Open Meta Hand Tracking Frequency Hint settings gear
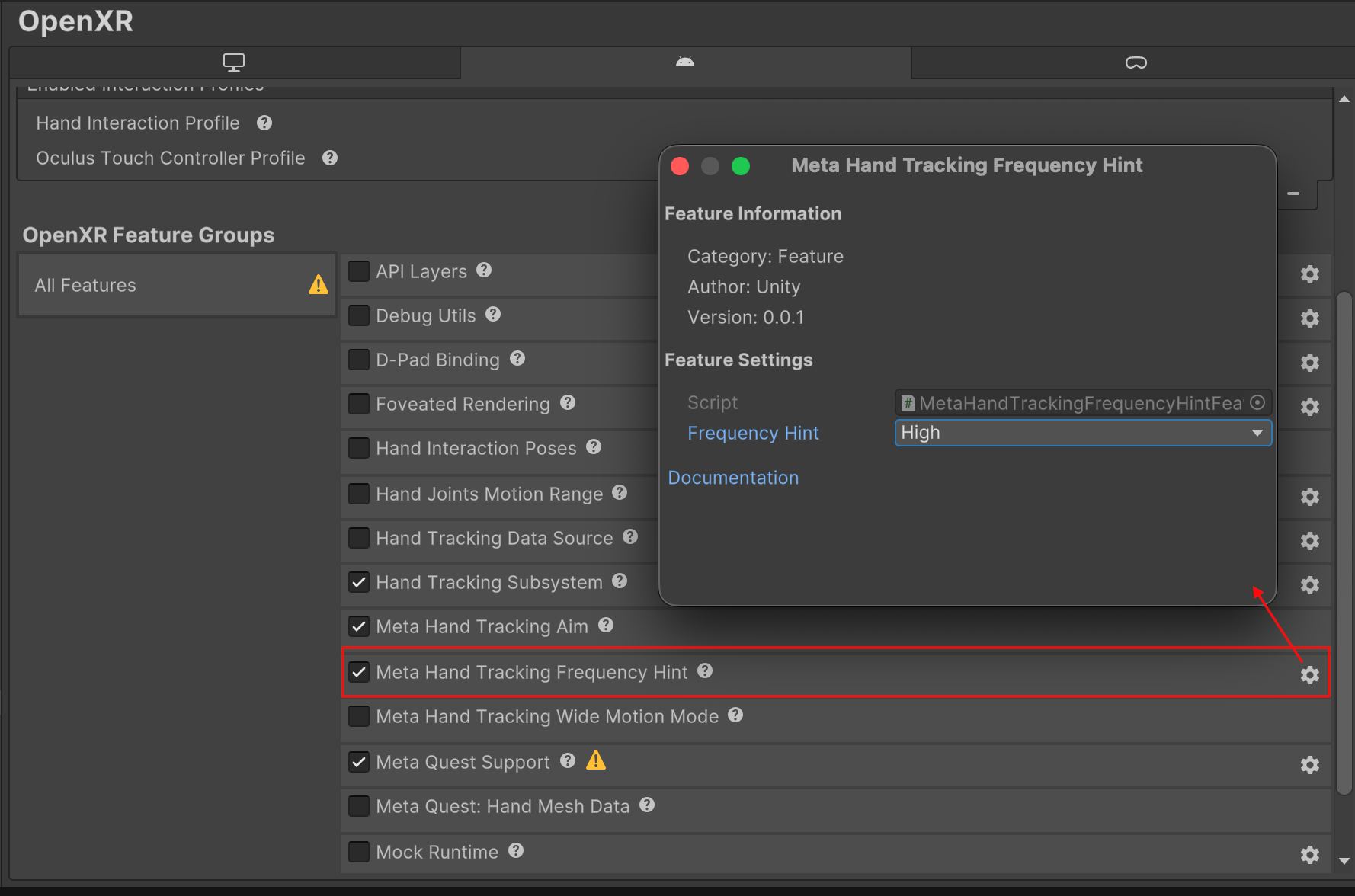Image resolution: width=1355 pixels, height=896 pixels. click(x=1310, y=675)
